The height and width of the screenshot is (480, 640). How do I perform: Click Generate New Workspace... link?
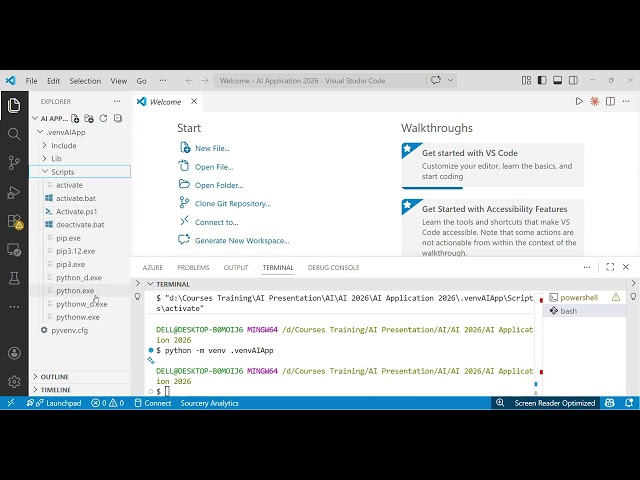point(242,240)
